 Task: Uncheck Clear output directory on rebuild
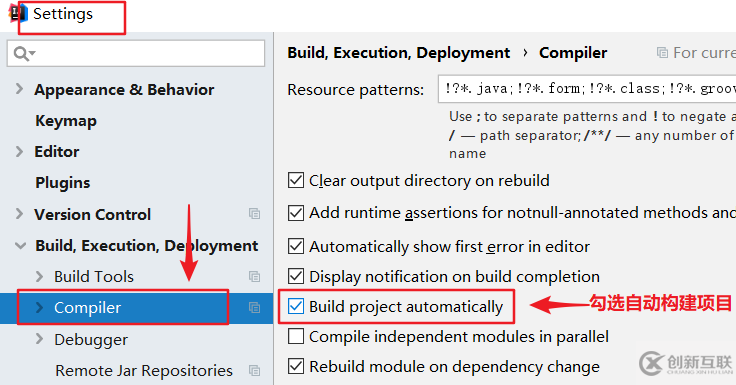(296, 180)
